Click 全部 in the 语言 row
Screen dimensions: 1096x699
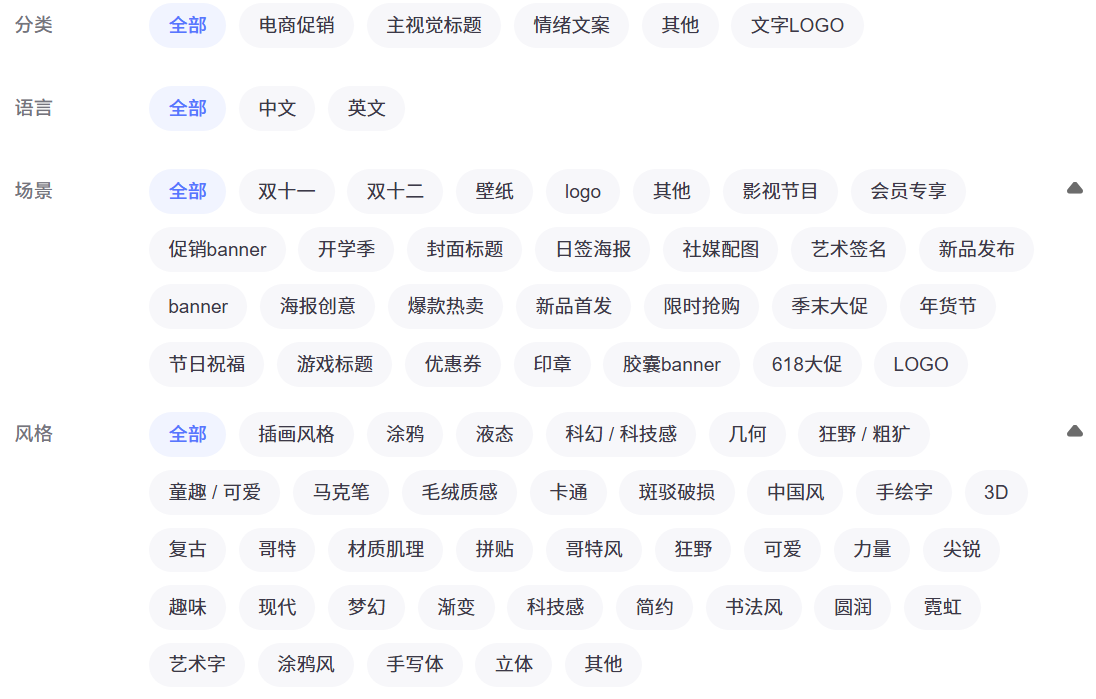coord(187,108)
